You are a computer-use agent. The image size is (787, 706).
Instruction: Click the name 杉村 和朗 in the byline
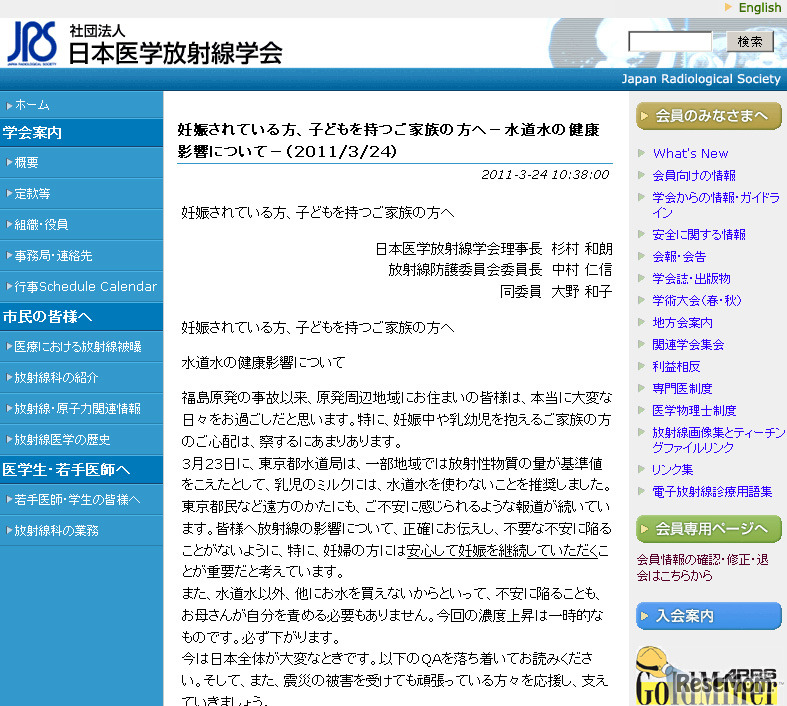tap(582, 249)
